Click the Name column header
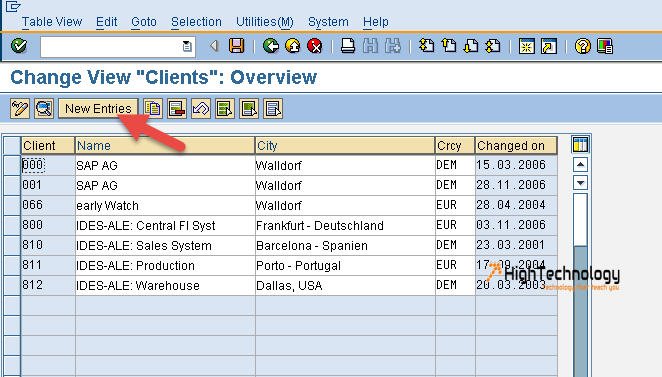This screenshot has height=377, width=662. click(x=165, y=145)
